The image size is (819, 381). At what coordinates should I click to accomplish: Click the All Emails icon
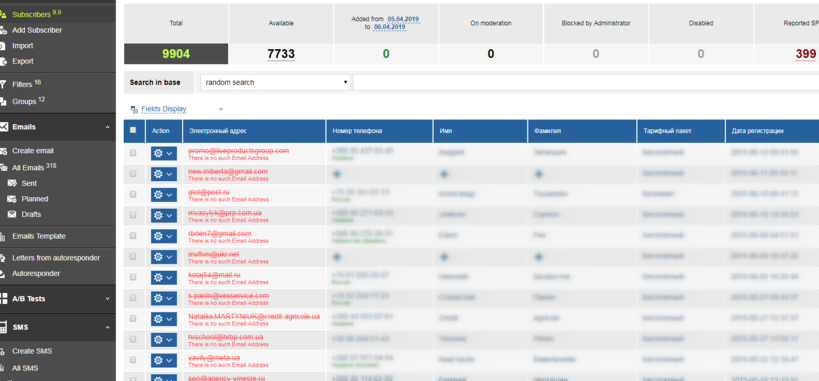tap(3, 168)
